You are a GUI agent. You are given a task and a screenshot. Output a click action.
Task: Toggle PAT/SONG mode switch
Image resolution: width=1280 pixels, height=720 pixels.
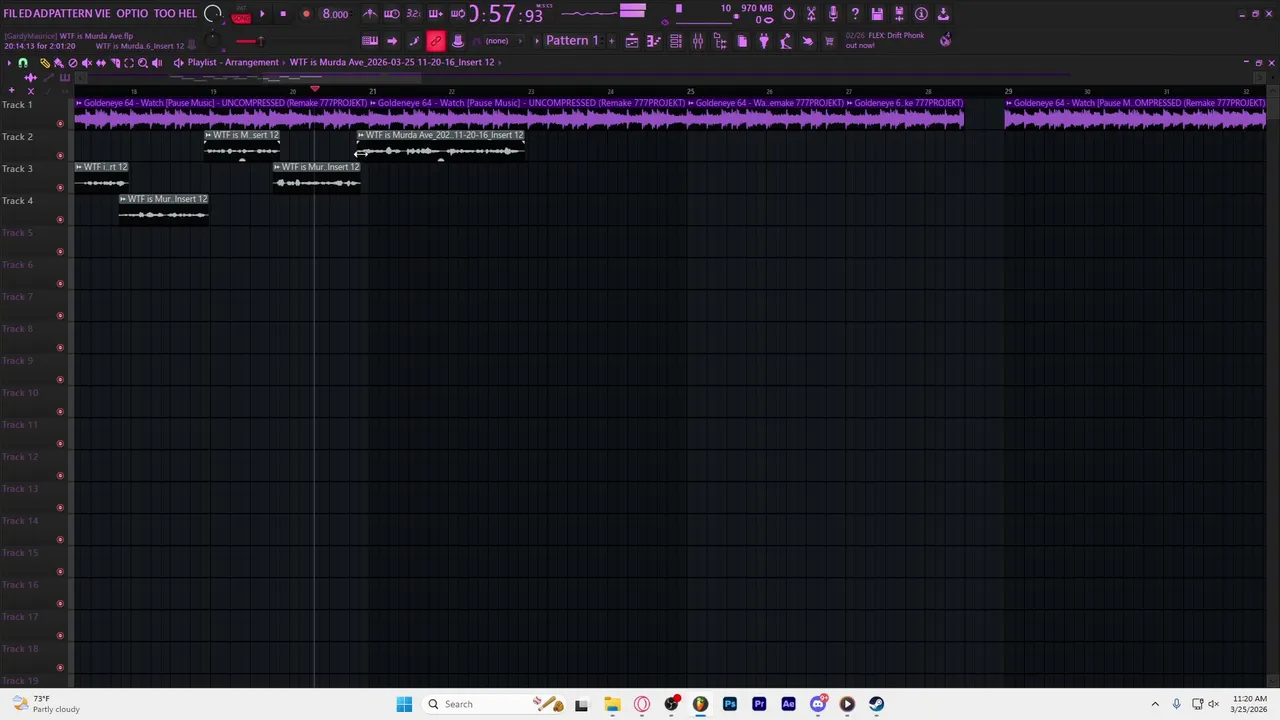click(x=241, y=14)
